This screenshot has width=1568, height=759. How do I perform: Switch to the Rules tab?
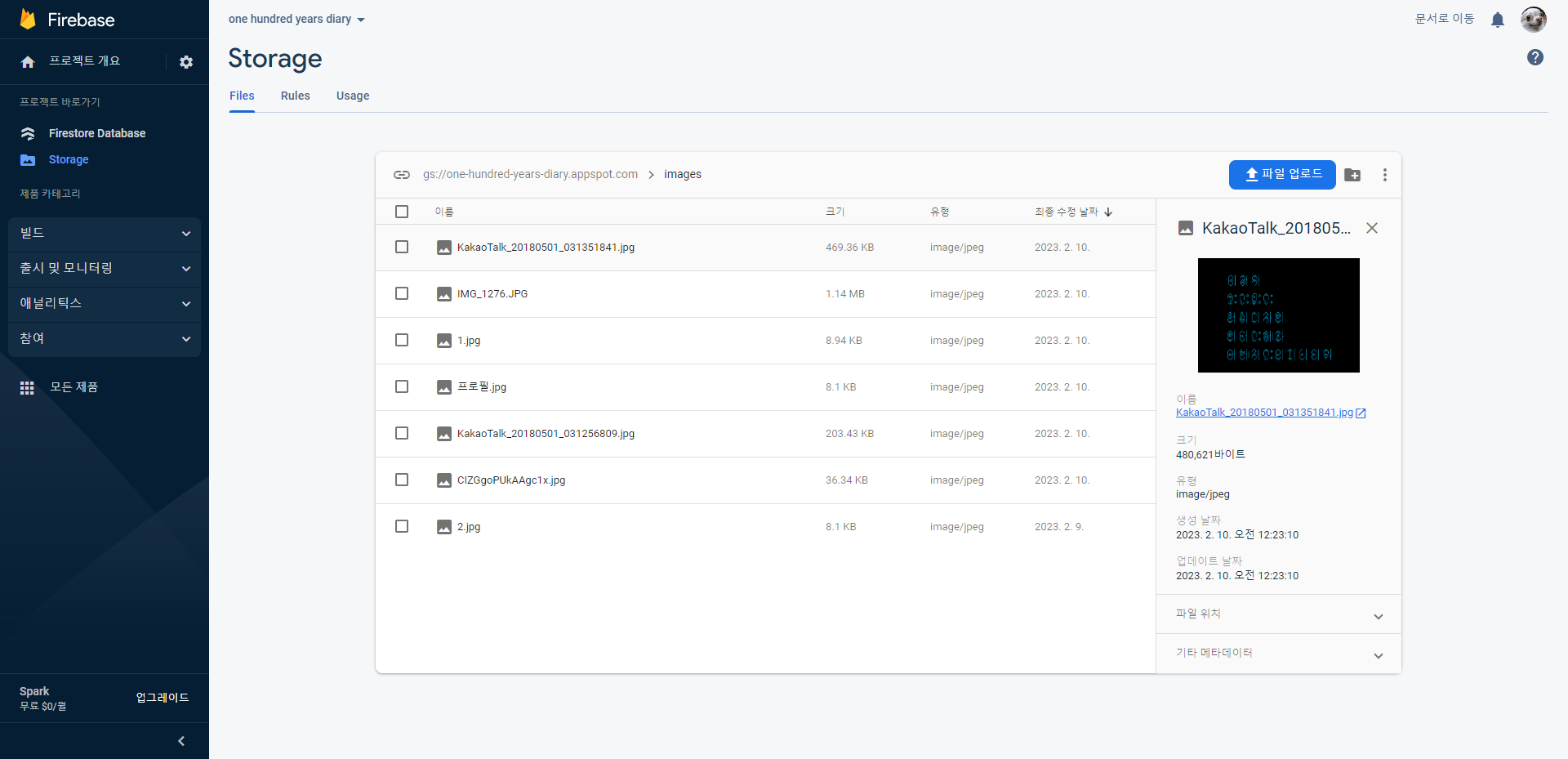(x=296, y=96)
